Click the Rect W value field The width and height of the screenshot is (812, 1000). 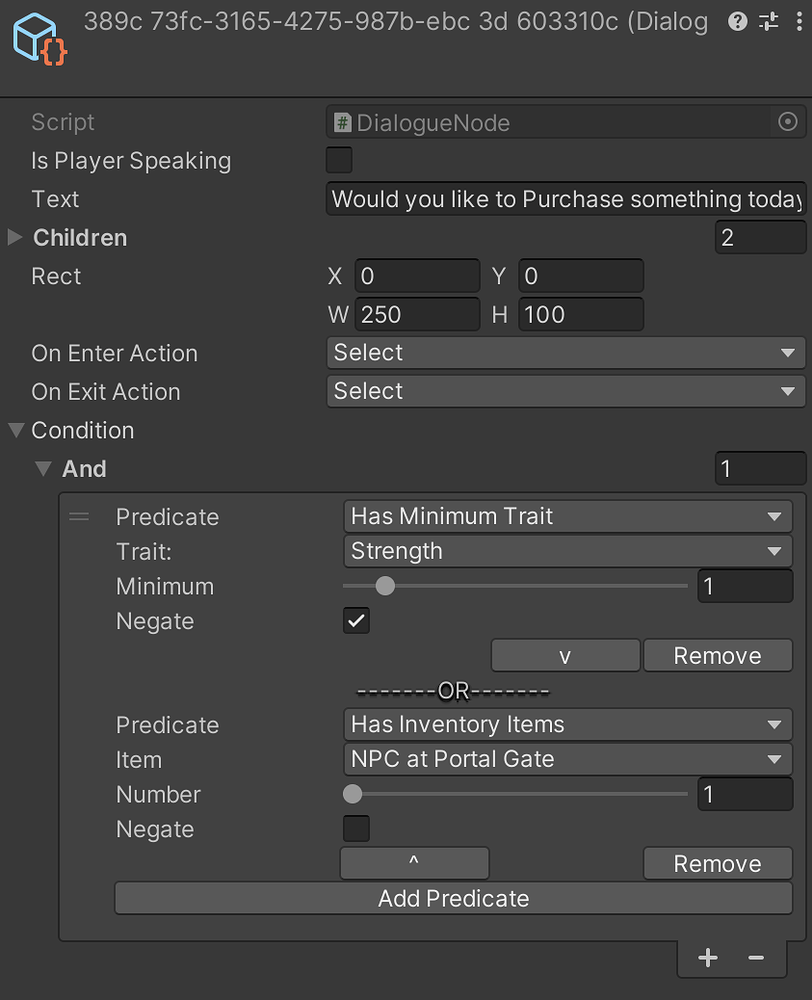pos(417,314)
